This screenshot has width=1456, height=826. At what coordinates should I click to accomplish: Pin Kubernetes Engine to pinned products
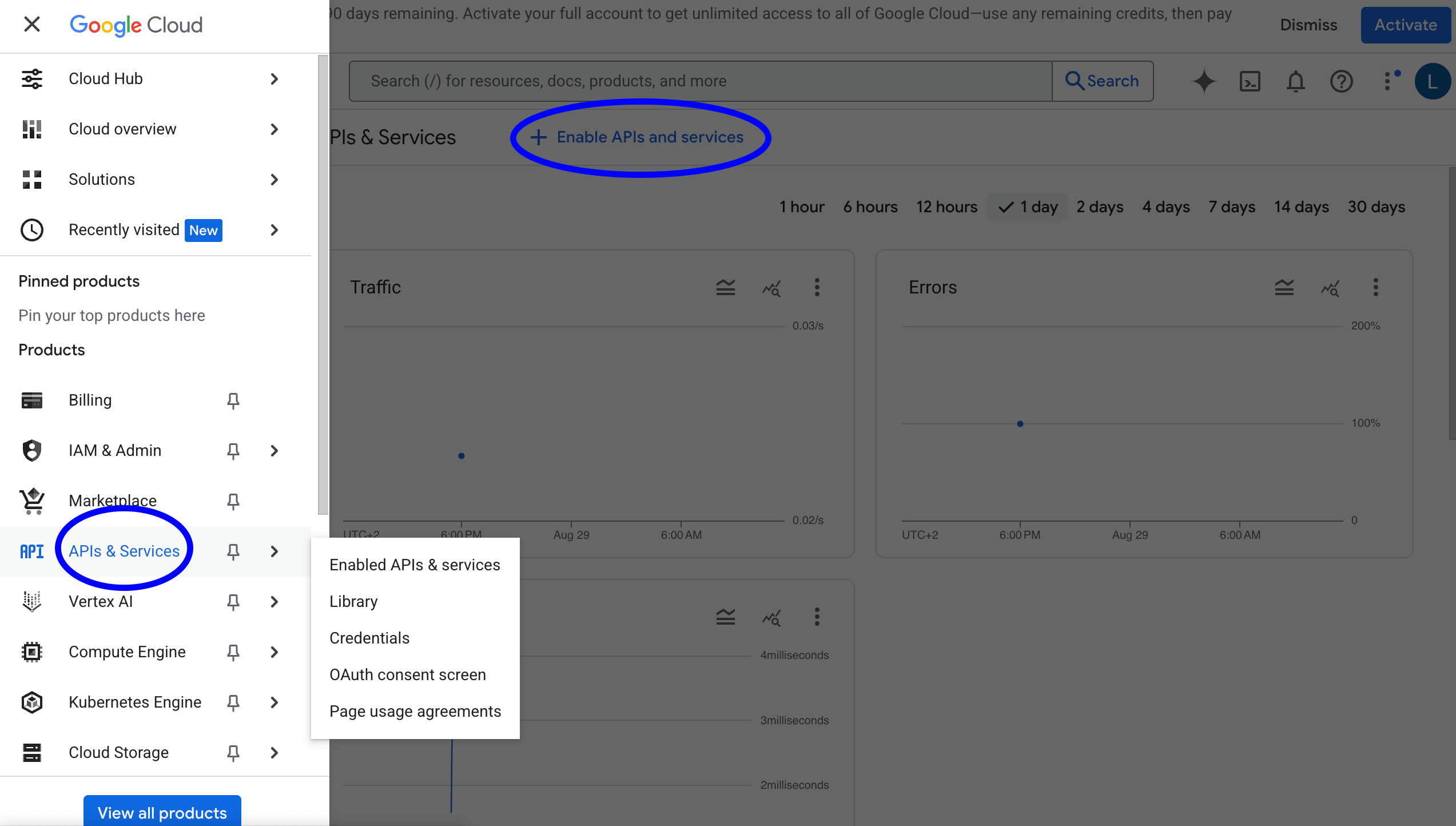point(233,702)
